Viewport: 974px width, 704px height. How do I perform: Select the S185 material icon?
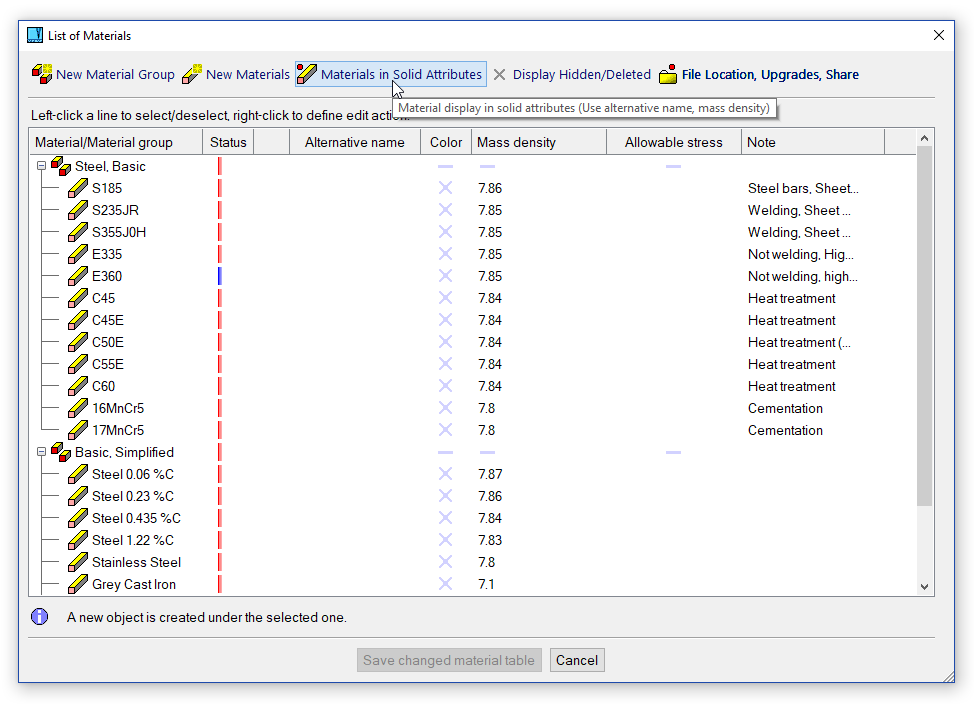[78, 188]
